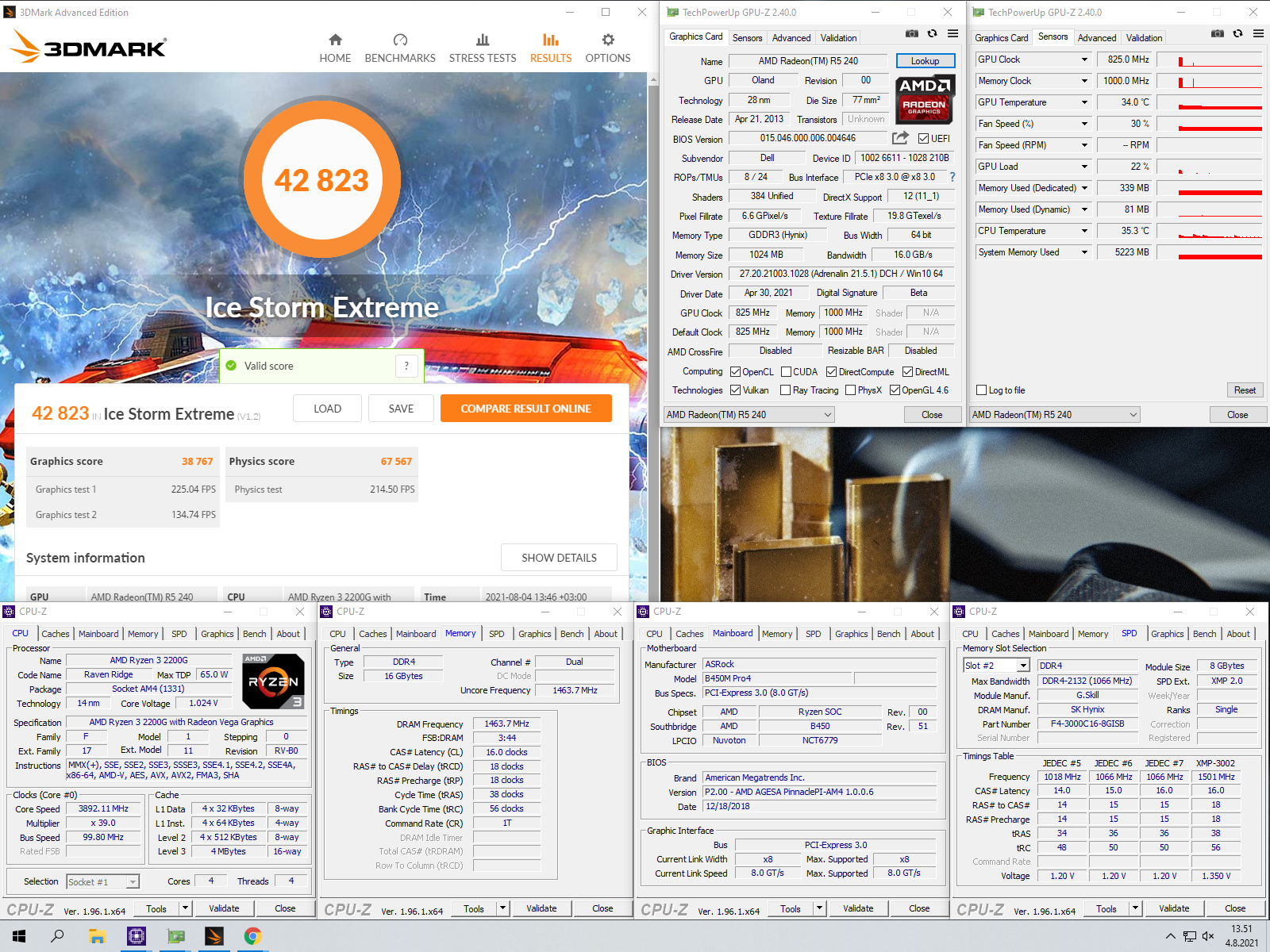Click the Valid score help question mark
This screenshot has width=1270, height=952.
(x=406, y=366)
